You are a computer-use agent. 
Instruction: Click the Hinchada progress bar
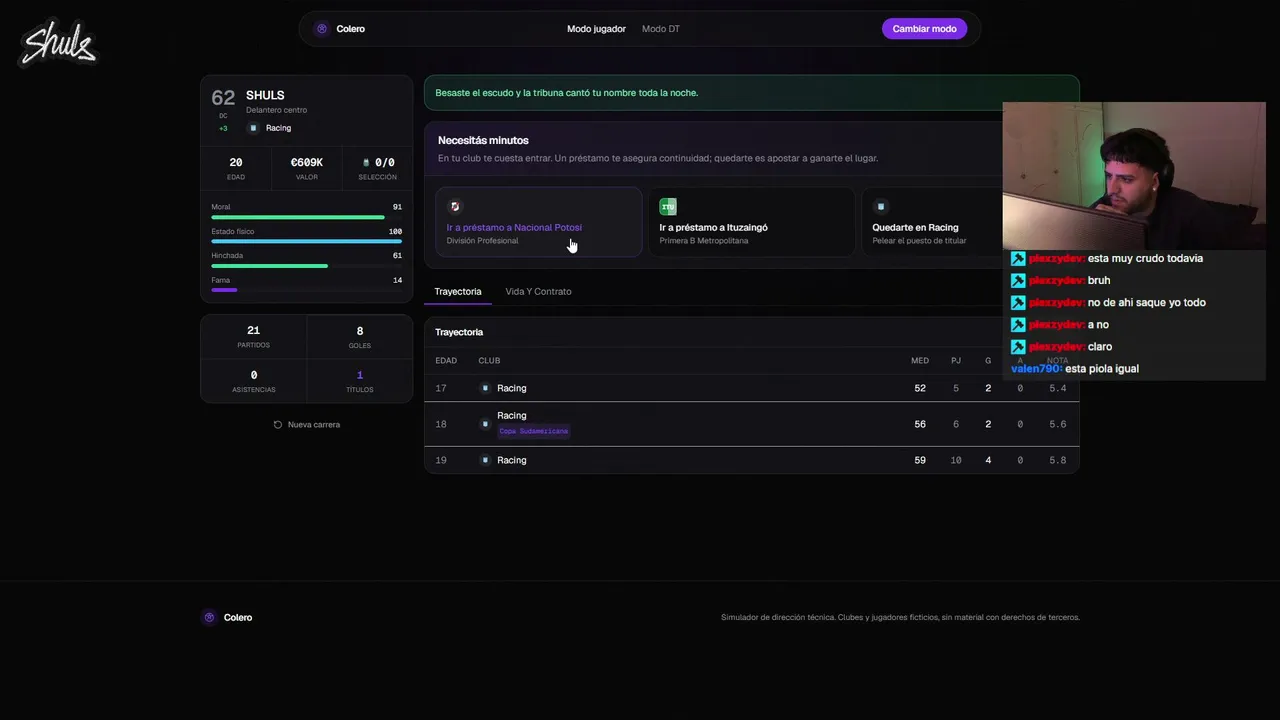click(306, 266)
